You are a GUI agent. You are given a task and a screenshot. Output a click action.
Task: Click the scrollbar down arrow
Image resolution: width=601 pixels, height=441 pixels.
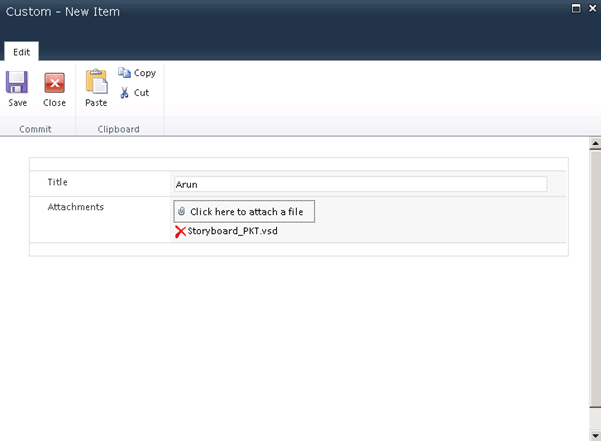coord(595,435)
